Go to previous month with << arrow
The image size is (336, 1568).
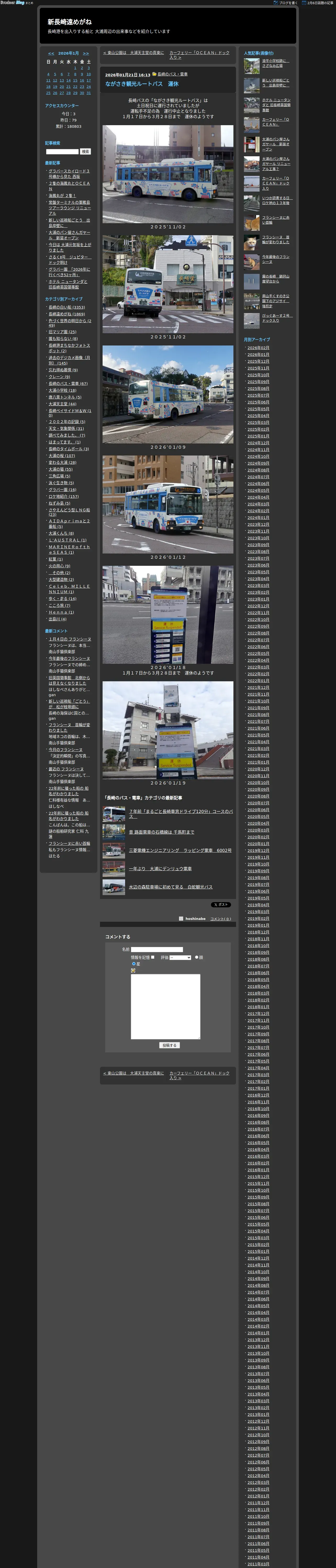[51, 54]
